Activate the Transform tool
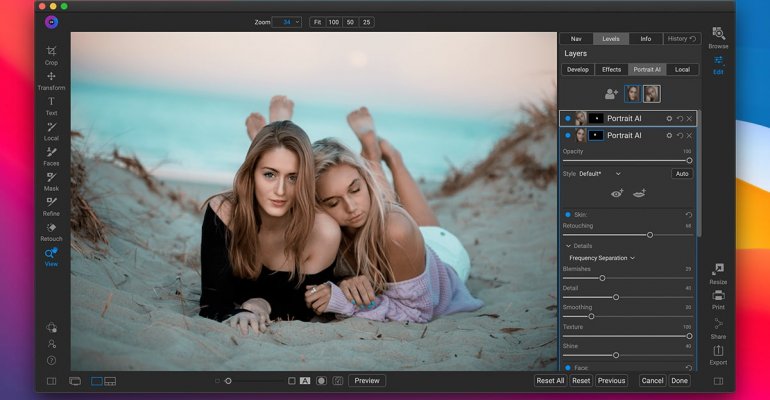 tap(51, 77)
